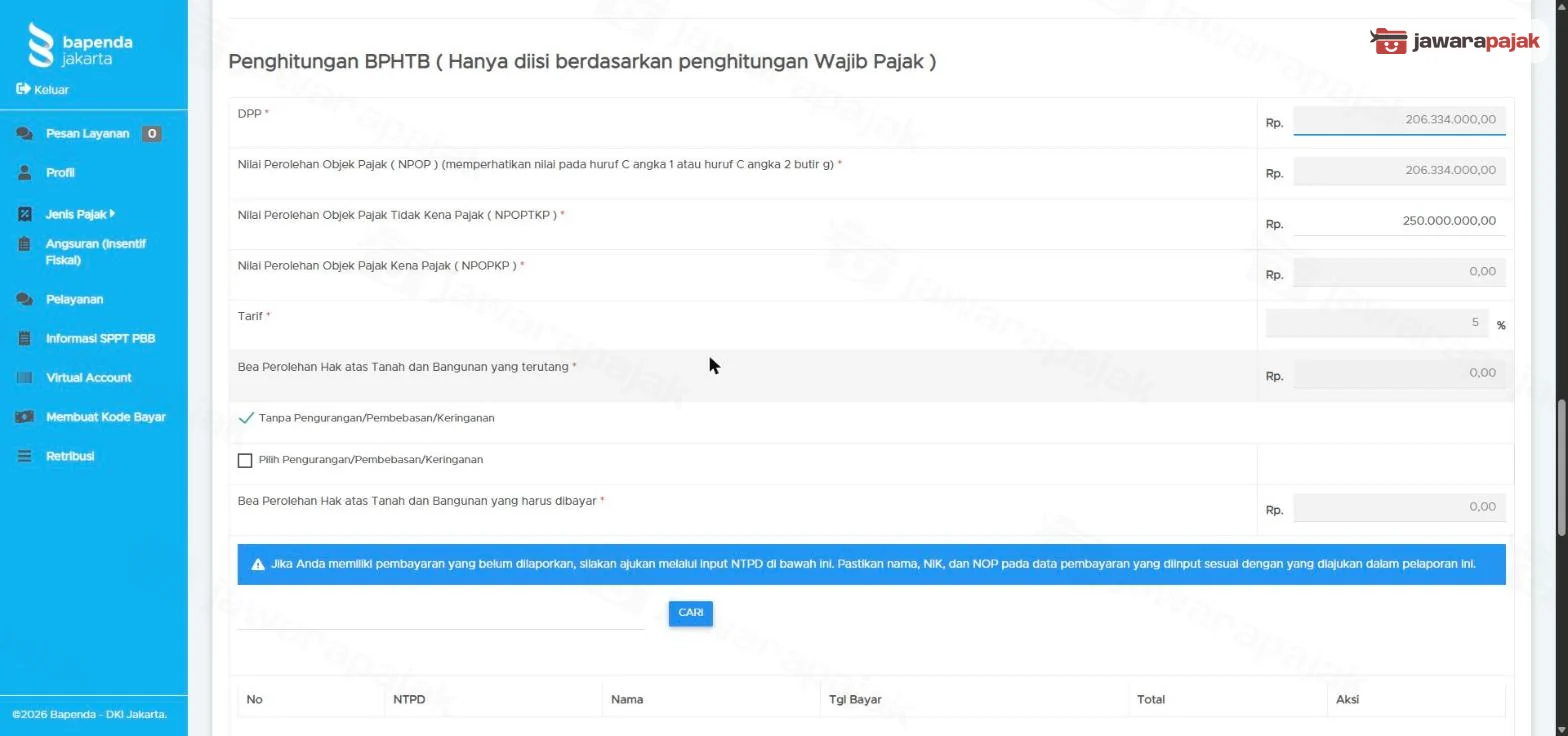Viewport: 1568px width, 736px height.
Task: Click the Virtual Account icon
Action: 25,377
